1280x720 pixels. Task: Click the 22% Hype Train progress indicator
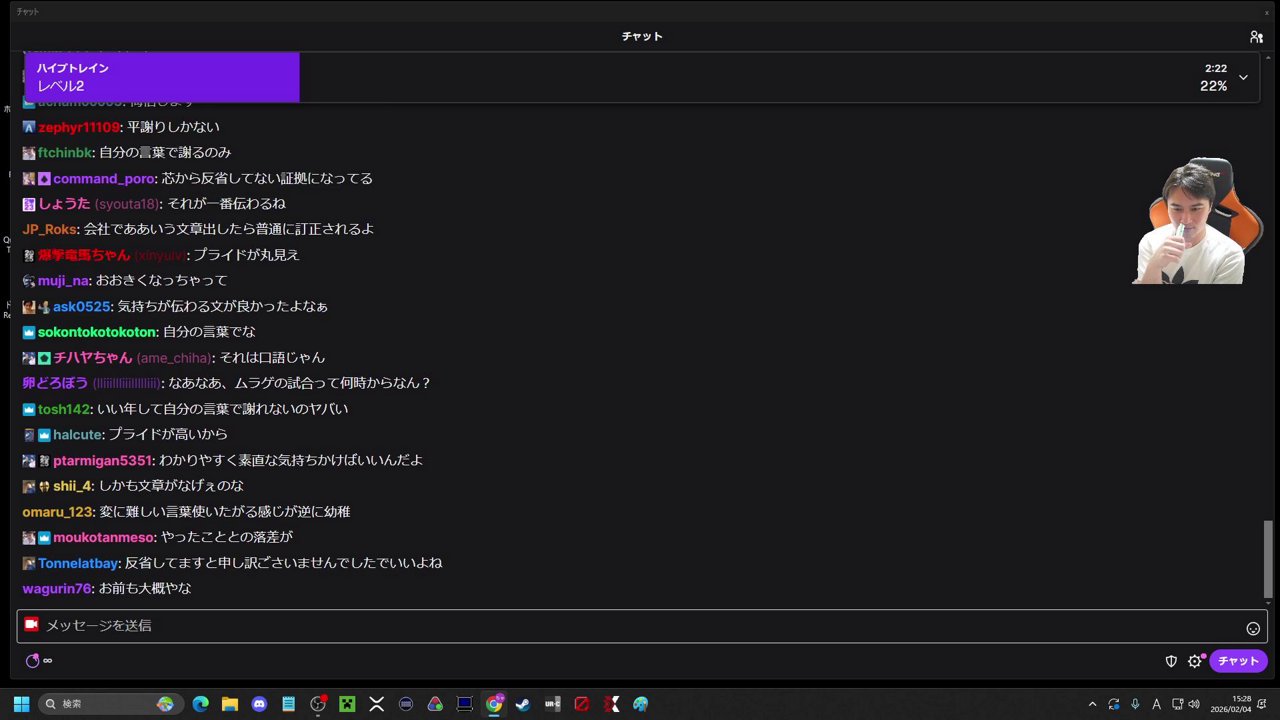(1213, 86)
